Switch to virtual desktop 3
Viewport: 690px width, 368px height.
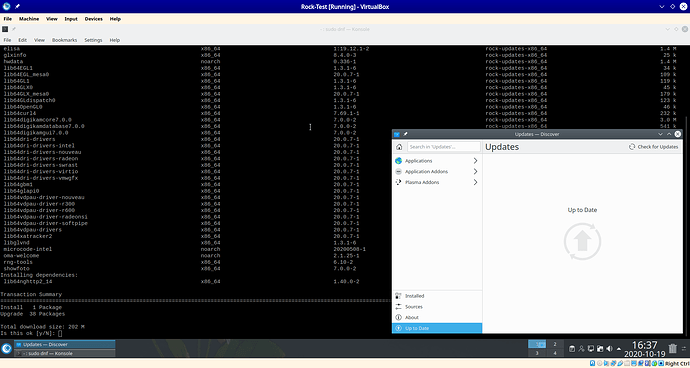point(537,353)
